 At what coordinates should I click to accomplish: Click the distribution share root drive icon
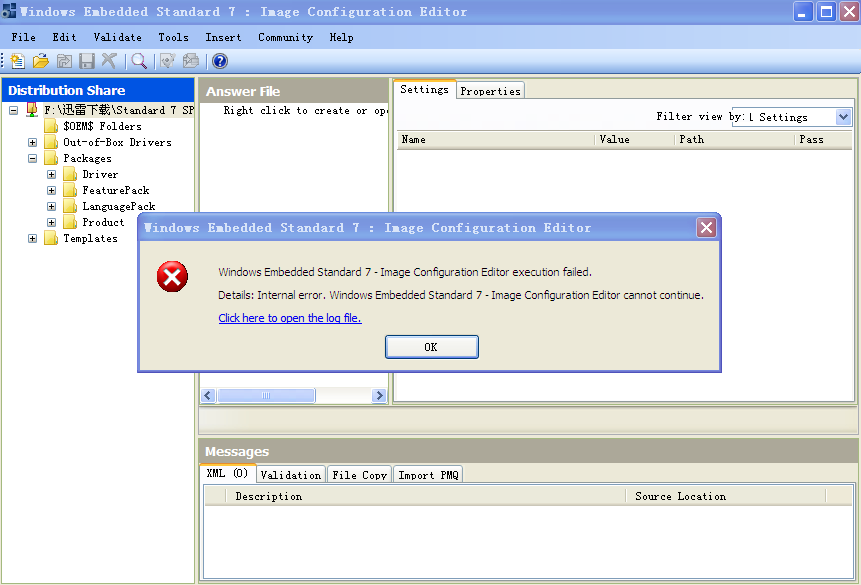coord(32,109)
